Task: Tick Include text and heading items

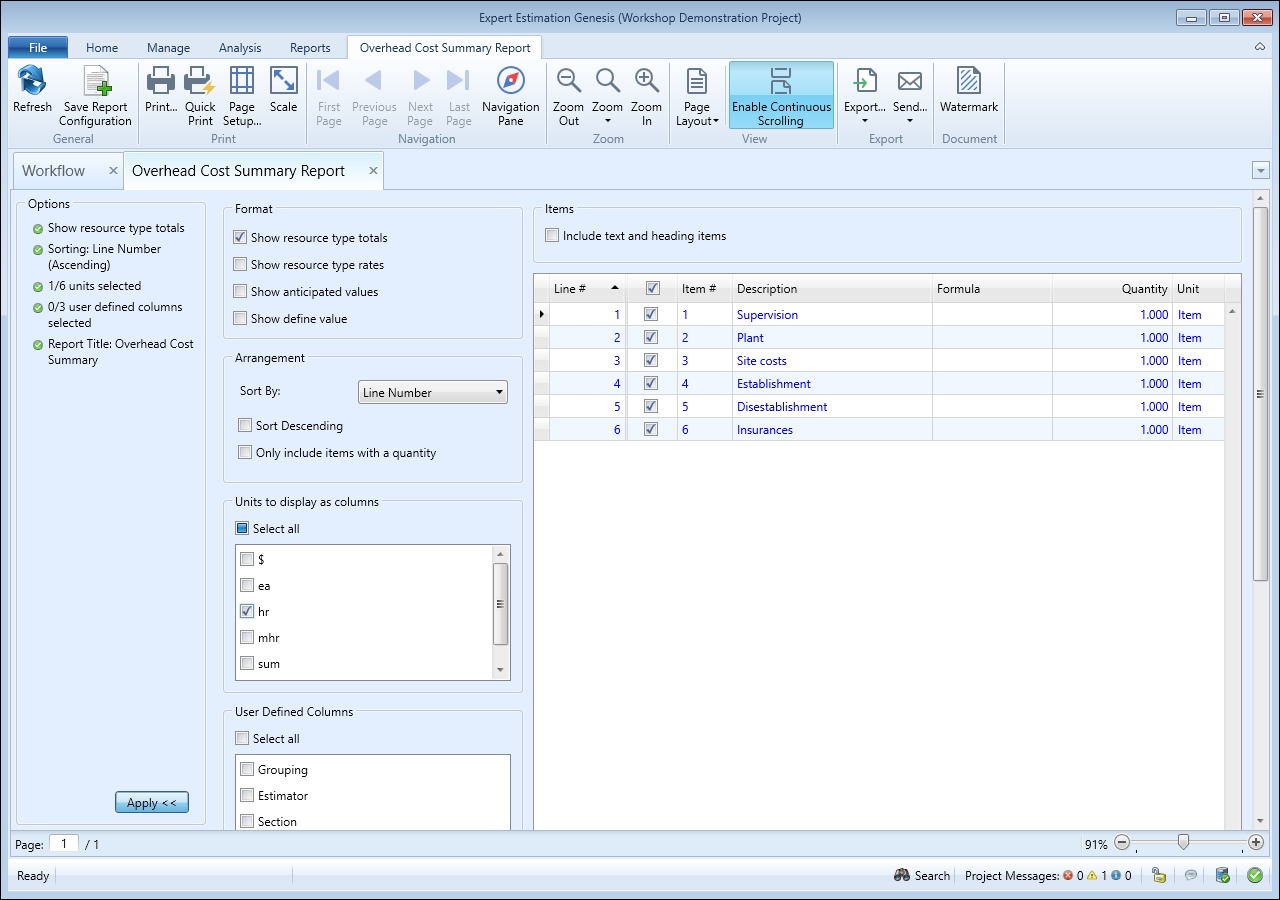Action: [x=552, y=237]
